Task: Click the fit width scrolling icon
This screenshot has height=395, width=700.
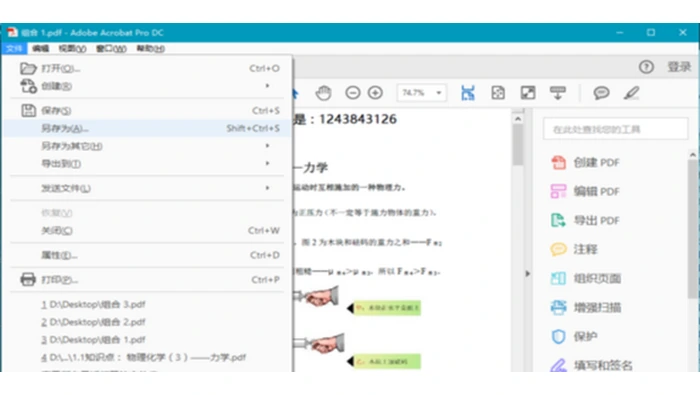Action: point(468,93)
